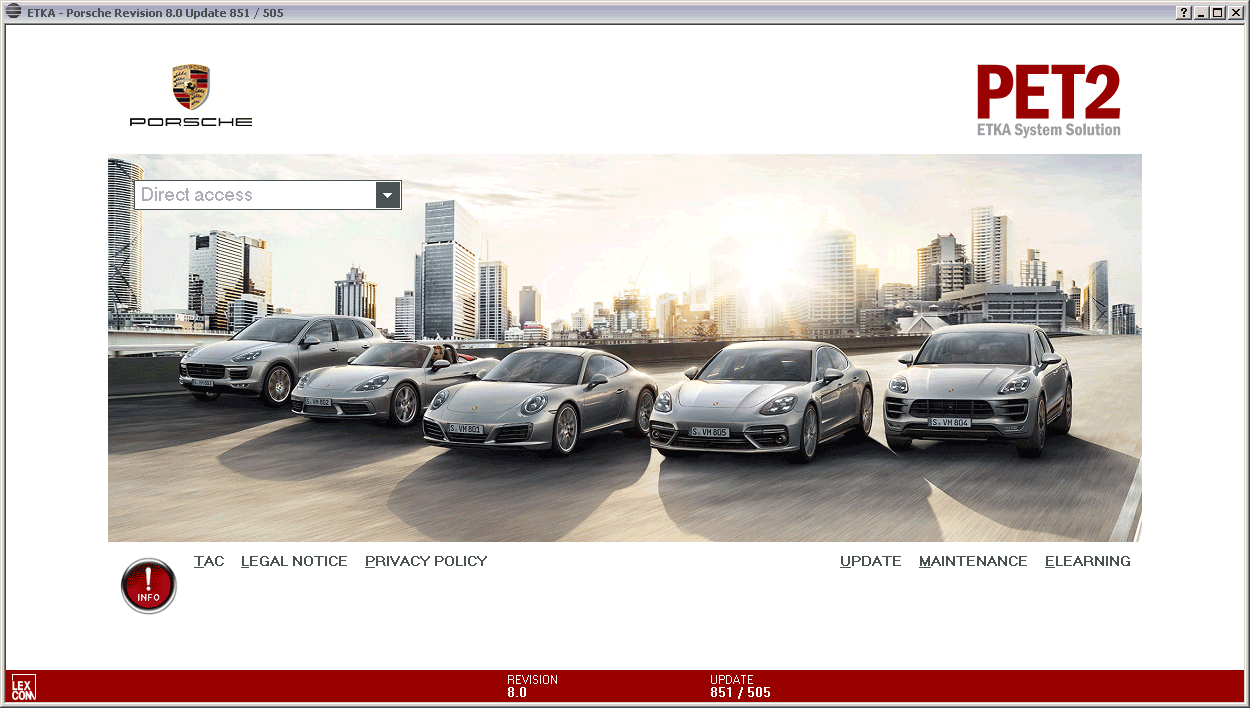Launch the Elearning link

tap(1087, 561)
